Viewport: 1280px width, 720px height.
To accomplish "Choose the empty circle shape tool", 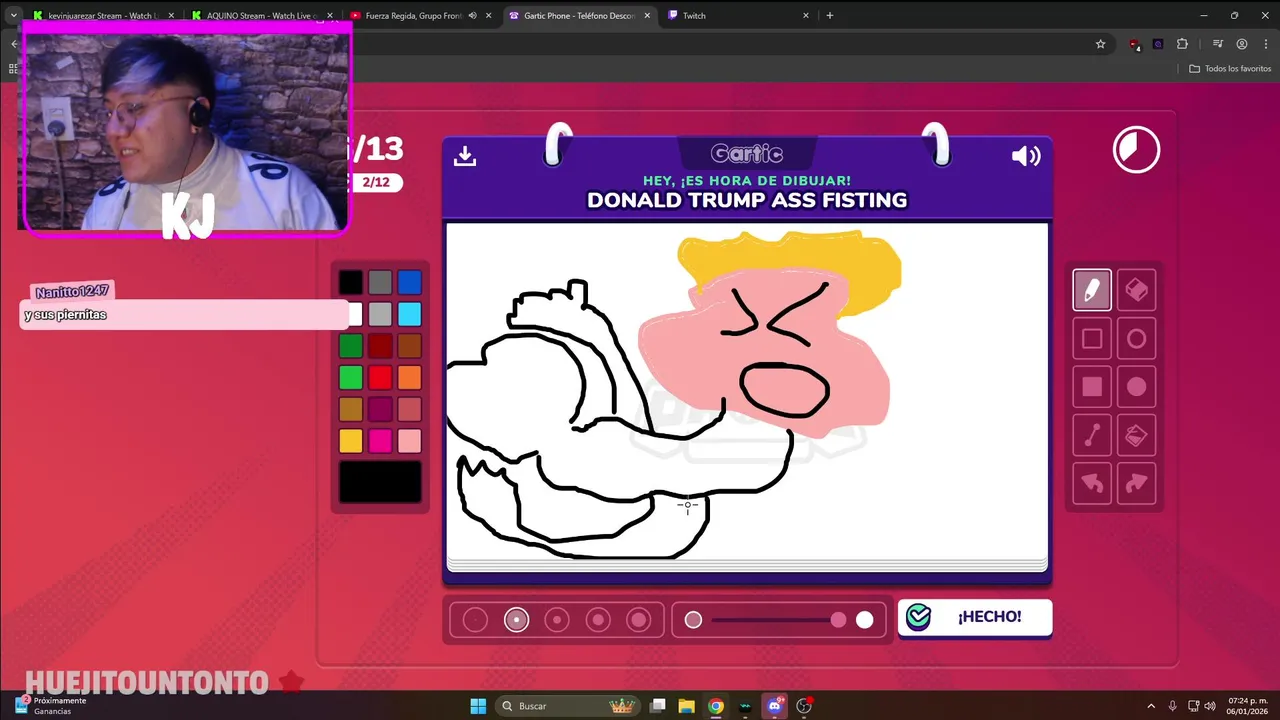I will (x=1136, y=339).
